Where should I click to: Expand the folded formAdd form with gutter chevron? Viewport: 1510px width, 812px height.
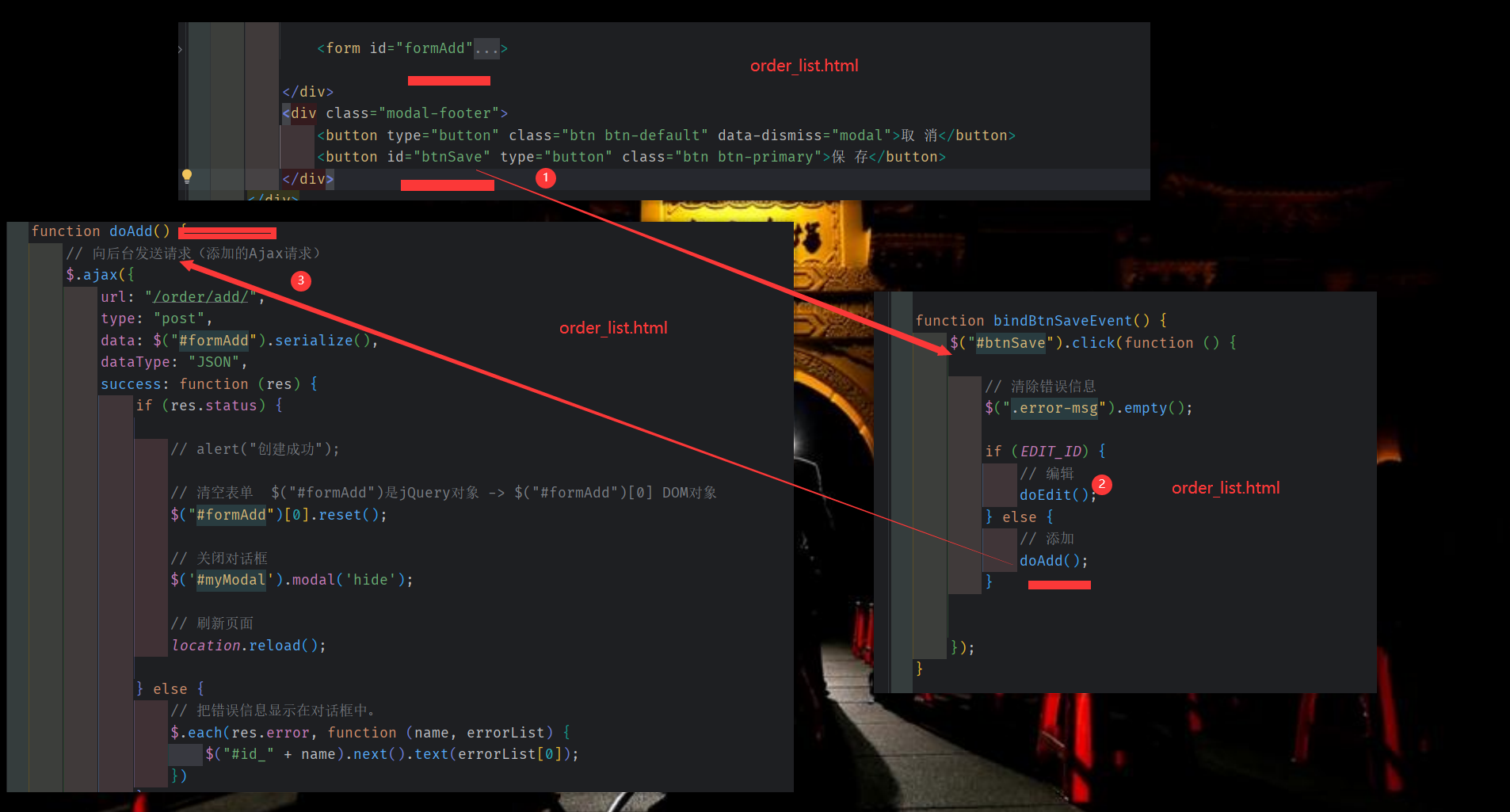(x=181, y=49)
